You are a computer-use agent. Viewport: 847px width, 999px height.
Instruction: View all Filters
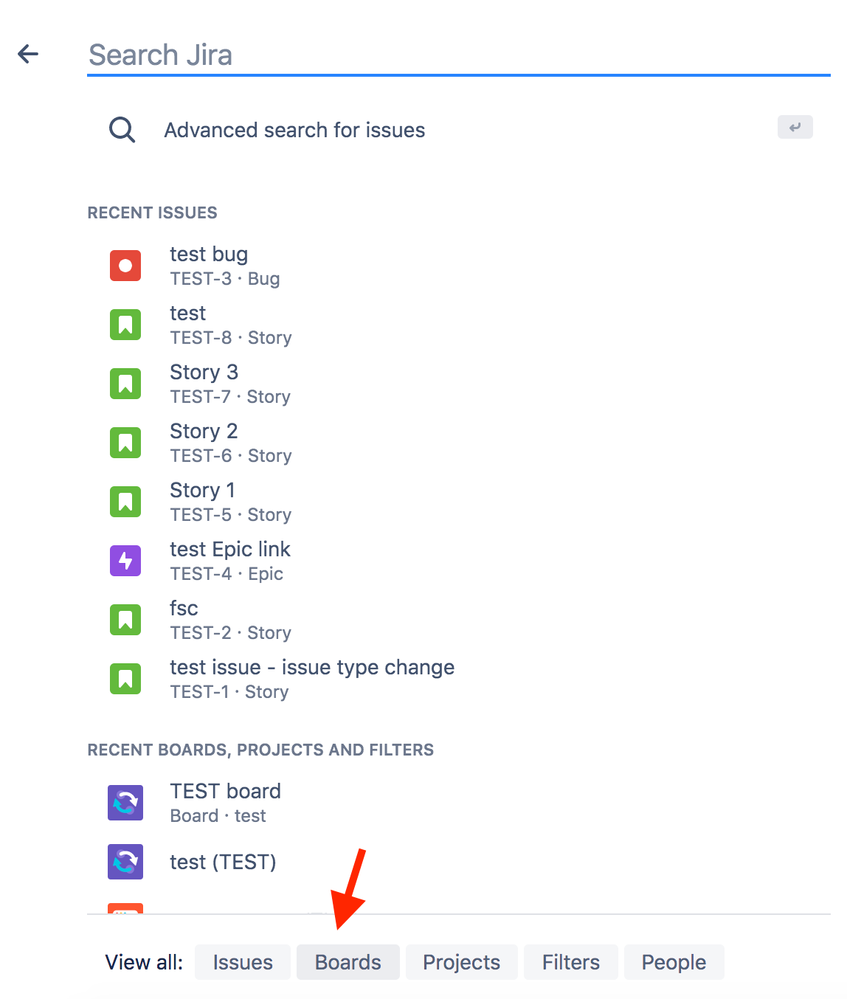point(570,961)
